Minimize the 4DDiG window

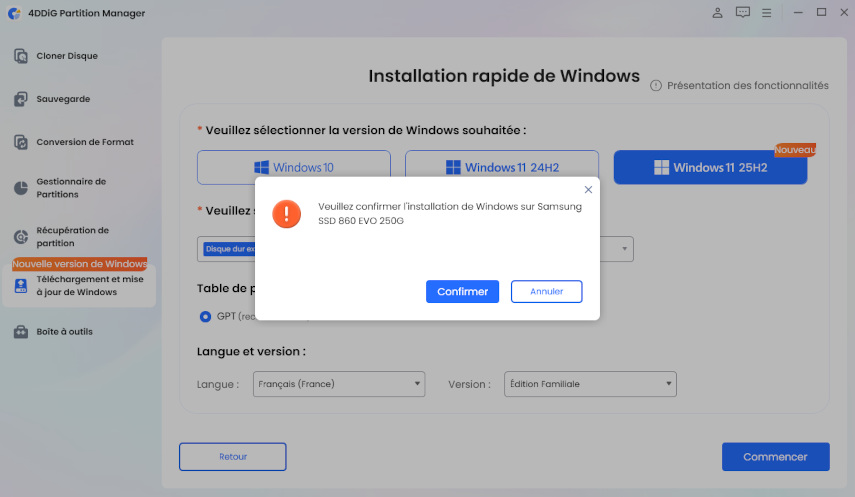coord(798,13)
